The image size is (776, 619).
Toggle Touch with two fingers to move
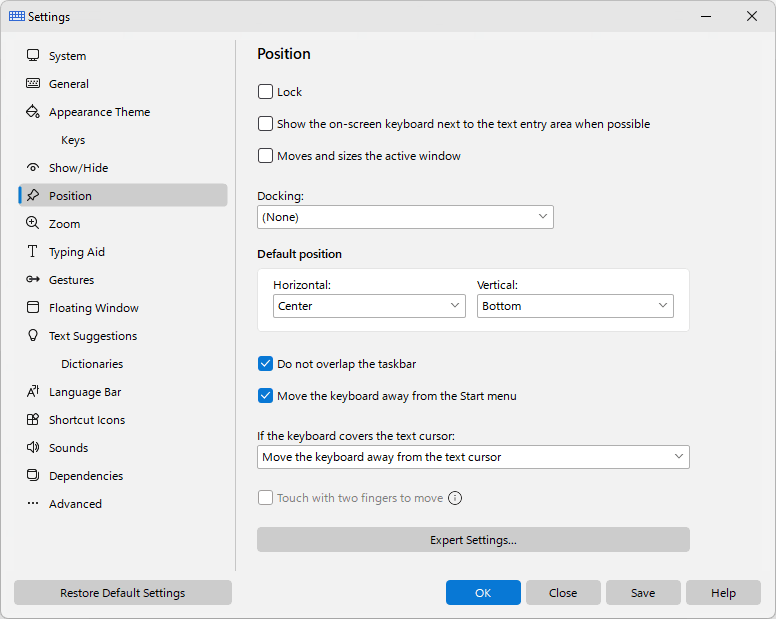pyautogui.click(x=265, y=498)
